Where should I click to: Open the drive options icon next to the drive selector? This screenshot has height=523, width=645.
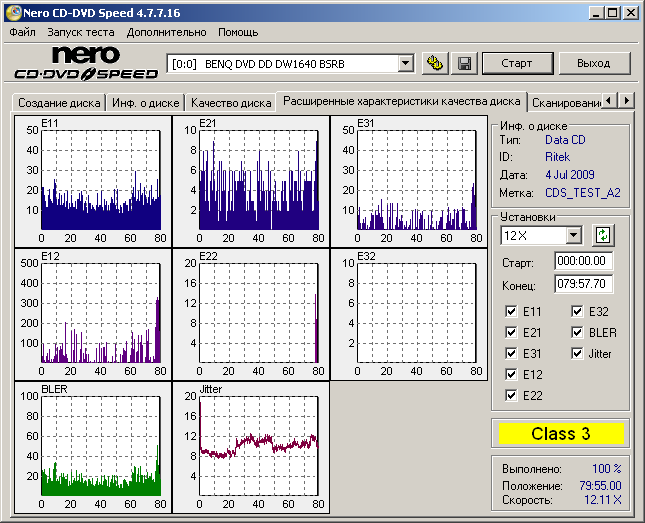435,63
